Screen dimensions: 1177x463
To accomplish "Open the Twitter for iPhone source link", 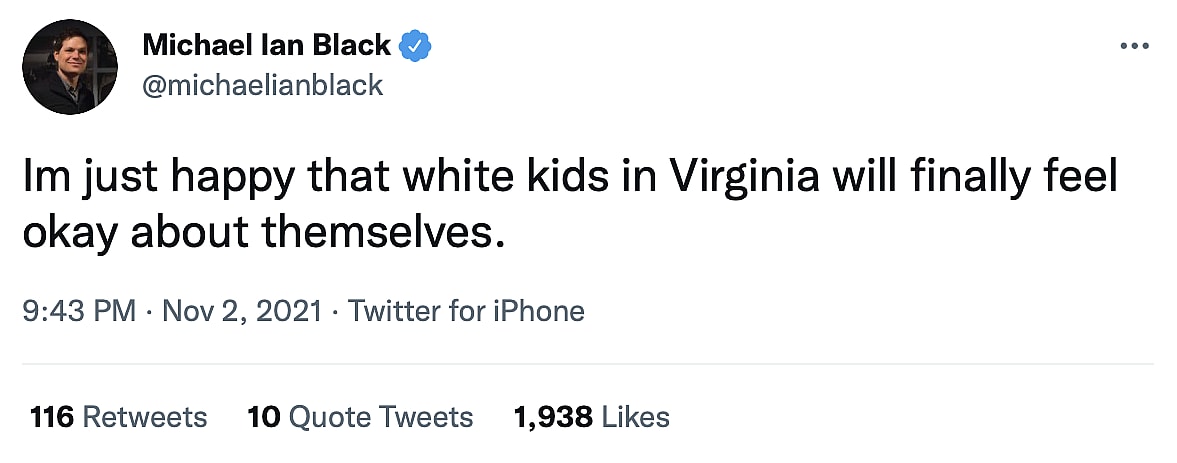I will coord(466,311).
